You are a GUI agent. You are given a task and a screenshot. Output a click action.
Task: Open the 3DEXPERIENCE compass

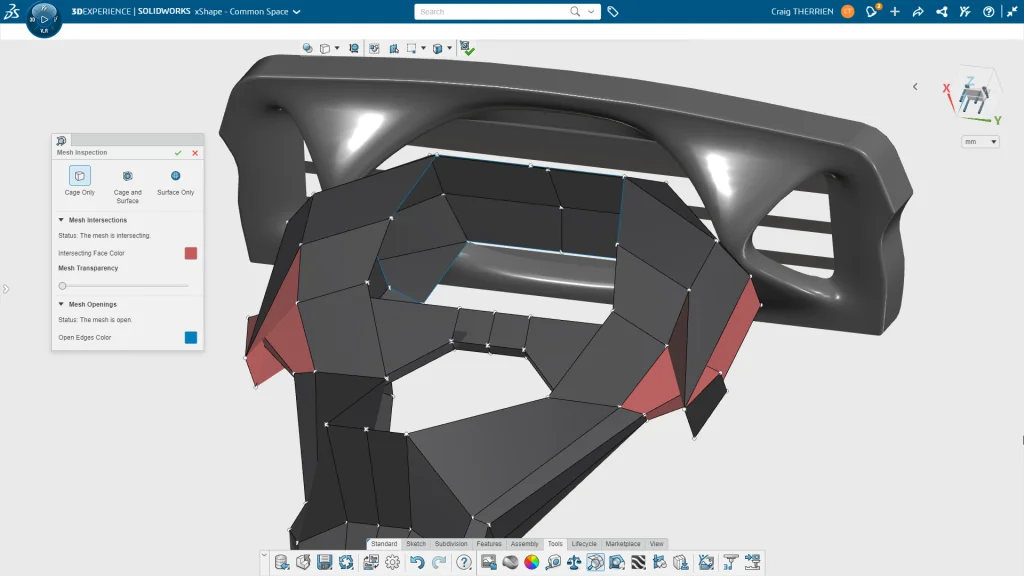pos(44,19)
